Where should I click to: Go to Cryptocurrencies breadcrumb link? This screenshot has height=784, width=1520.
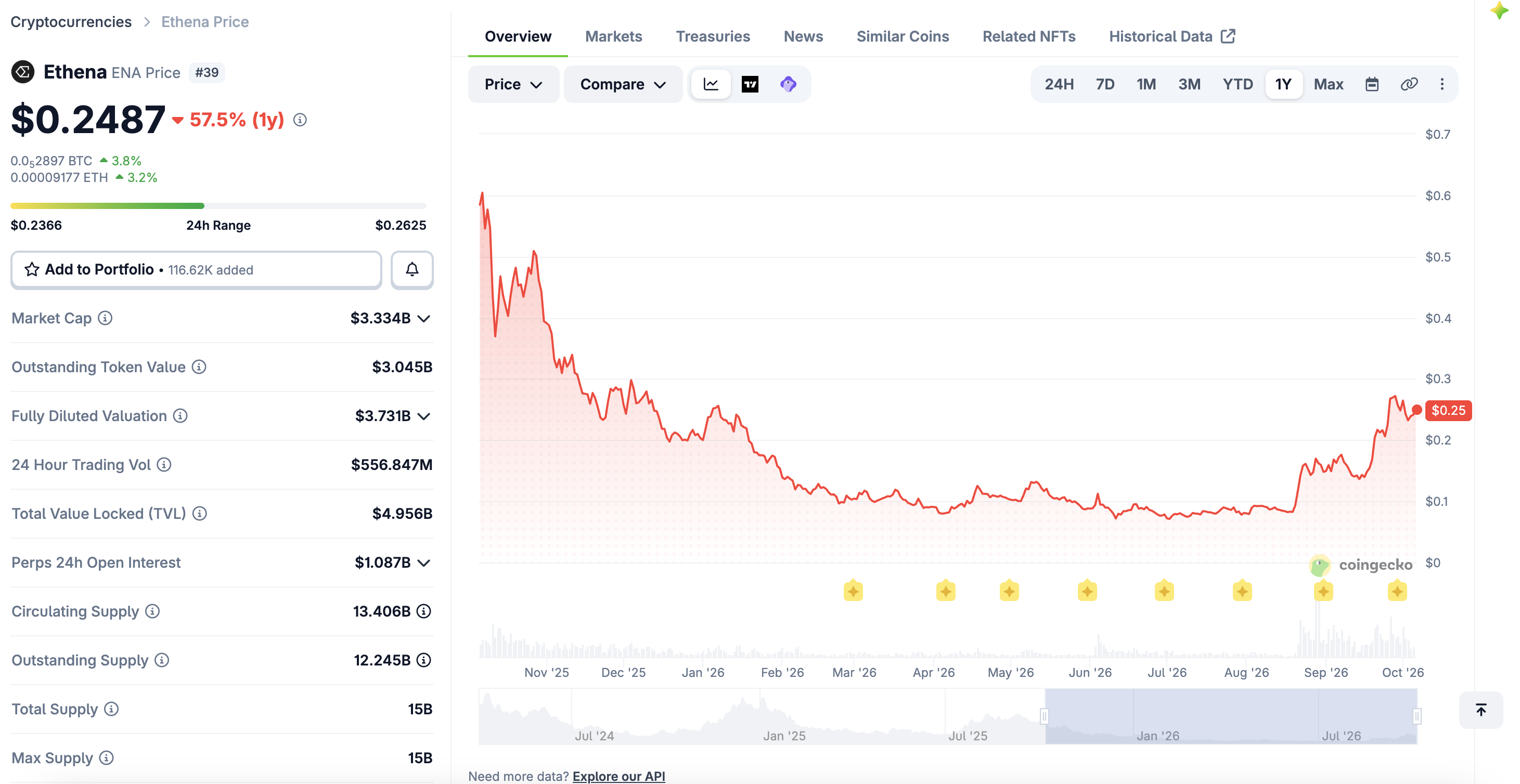(71, 22)
